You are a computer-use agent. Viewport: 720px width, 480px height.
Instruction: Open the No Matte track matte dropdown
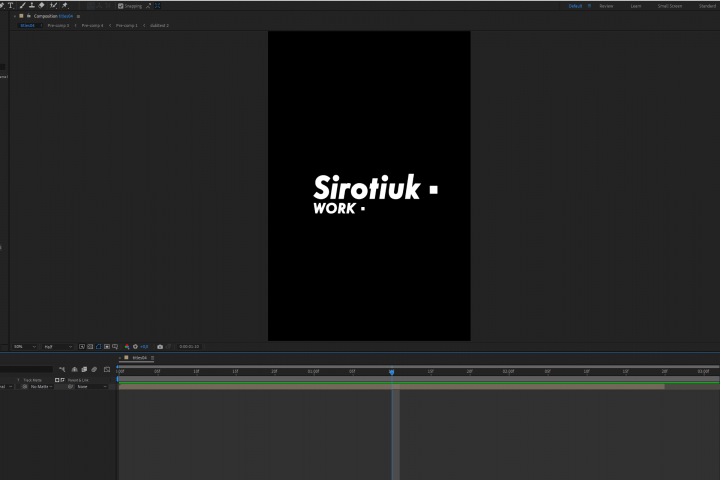(41, 387)
